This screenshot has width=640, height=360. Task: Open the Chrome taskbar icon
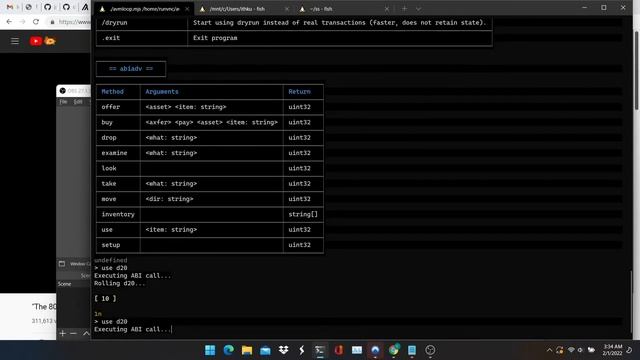click(393, 350)
